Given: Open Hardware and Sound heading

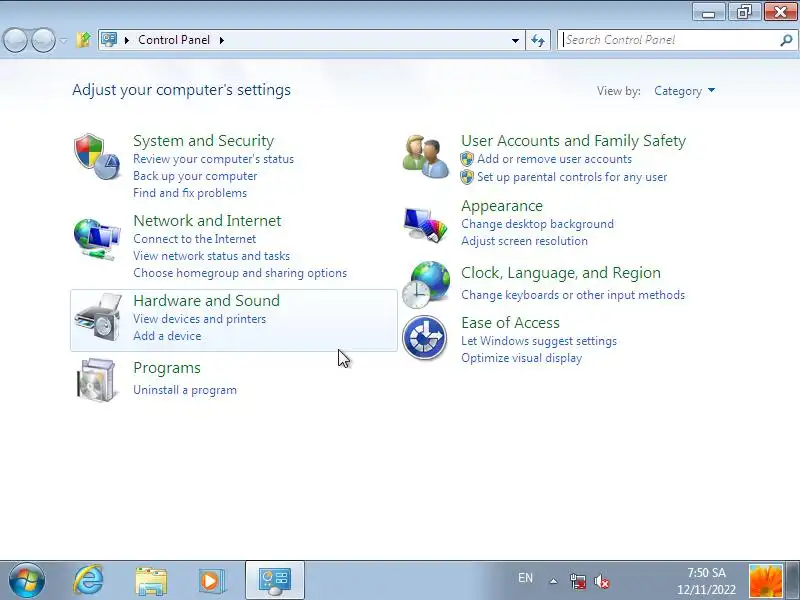Looking at the screenshot, I should [x=207, y=301].
